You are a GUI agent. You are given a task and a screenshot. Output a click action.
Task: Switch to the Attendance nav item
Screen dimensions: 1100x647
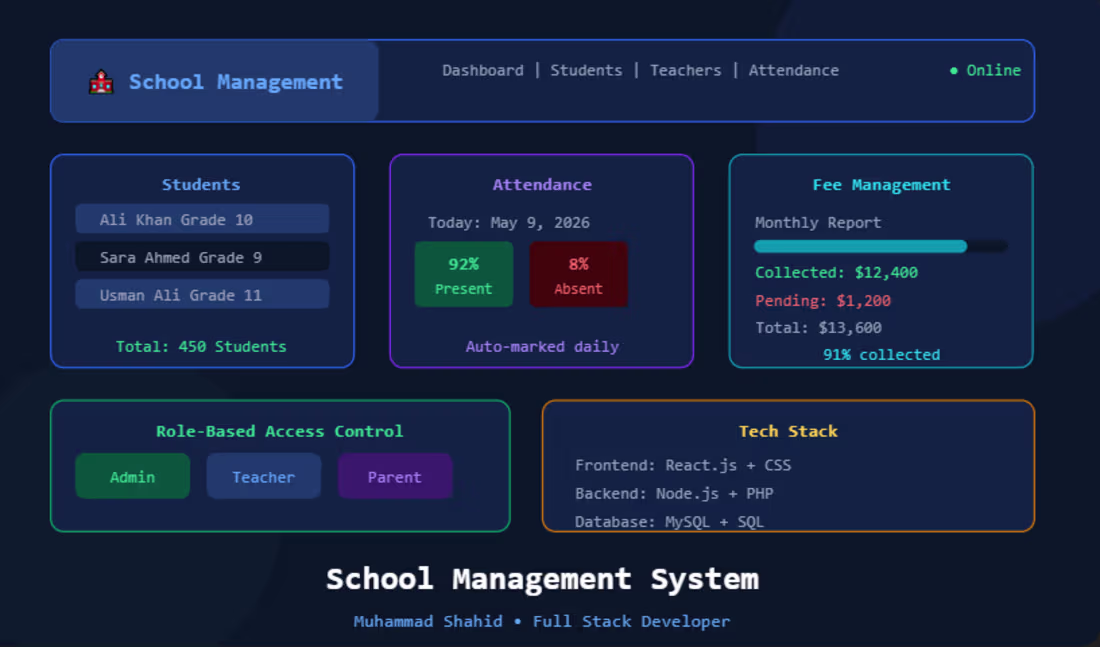(x=793, y=70)
